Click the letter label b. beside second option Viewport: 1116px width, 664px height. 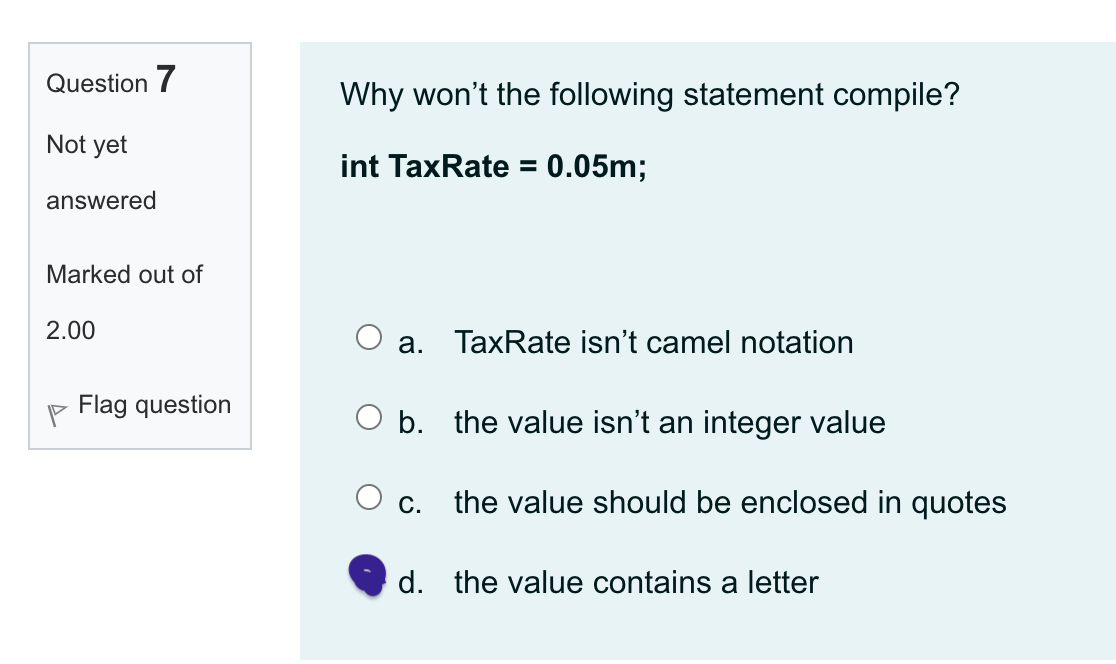[411, 423]
